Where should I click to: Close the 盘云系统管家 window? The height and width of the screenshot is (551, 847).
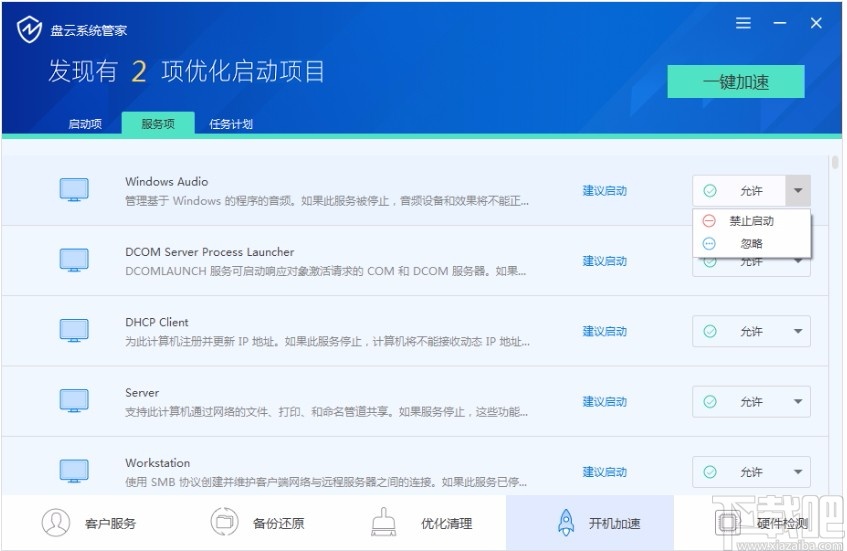click(816, 23)
